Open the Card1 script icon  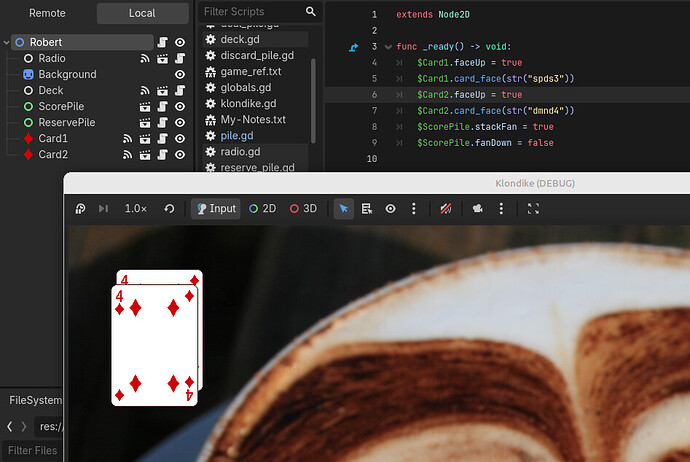tap(162, 139)
